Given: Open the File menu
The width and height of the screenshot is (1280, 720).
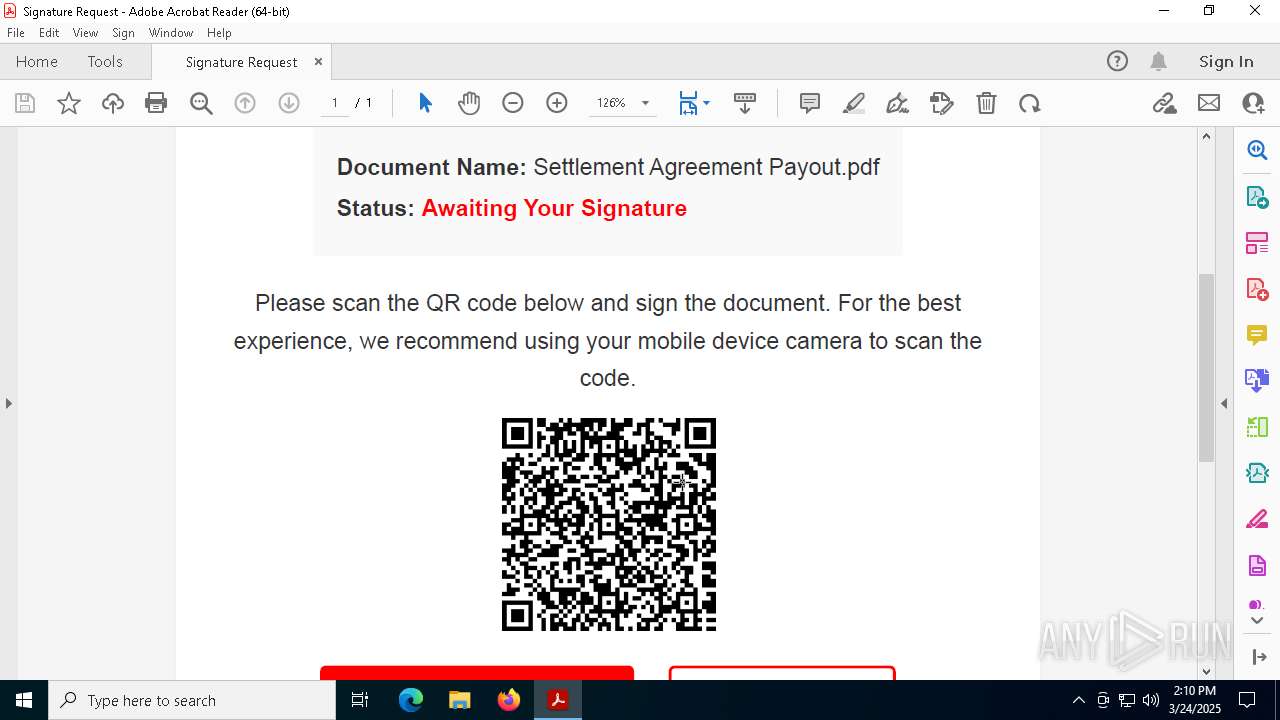Looking at the screenshot, I should click(x=16, y=33).
